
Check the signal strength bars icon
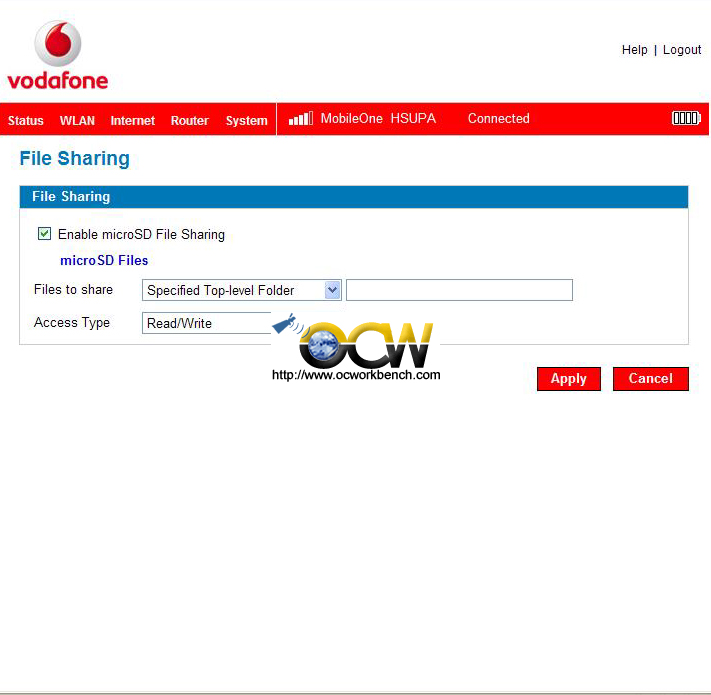coord(301,119)
